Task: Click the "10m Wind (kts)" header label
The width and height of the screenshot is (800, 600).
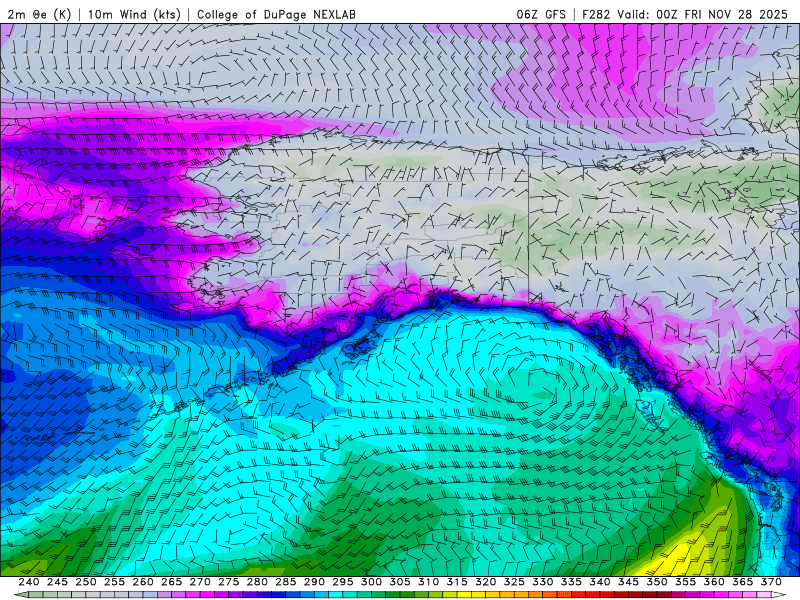Action: [134, 14]
